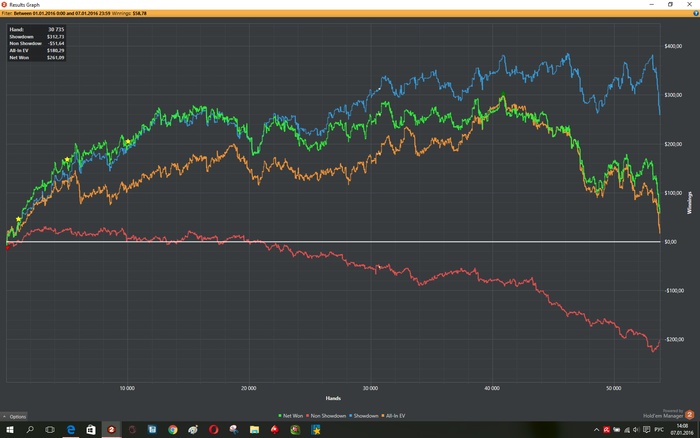Launch Microsoft Edge from the taskbar
The image size is (700, 438).
click(x=71, y=430)
